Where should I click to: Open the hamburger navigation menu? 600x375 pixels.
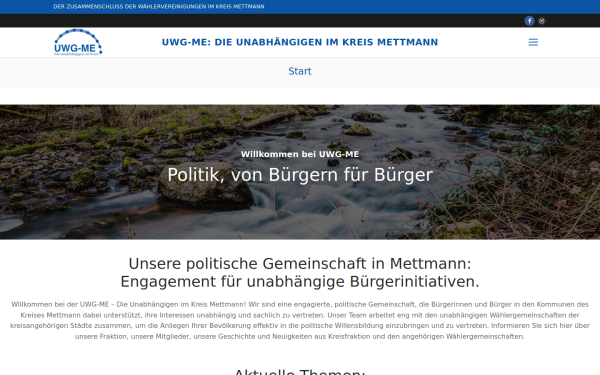pyautogui.click(x=533, y=42)
